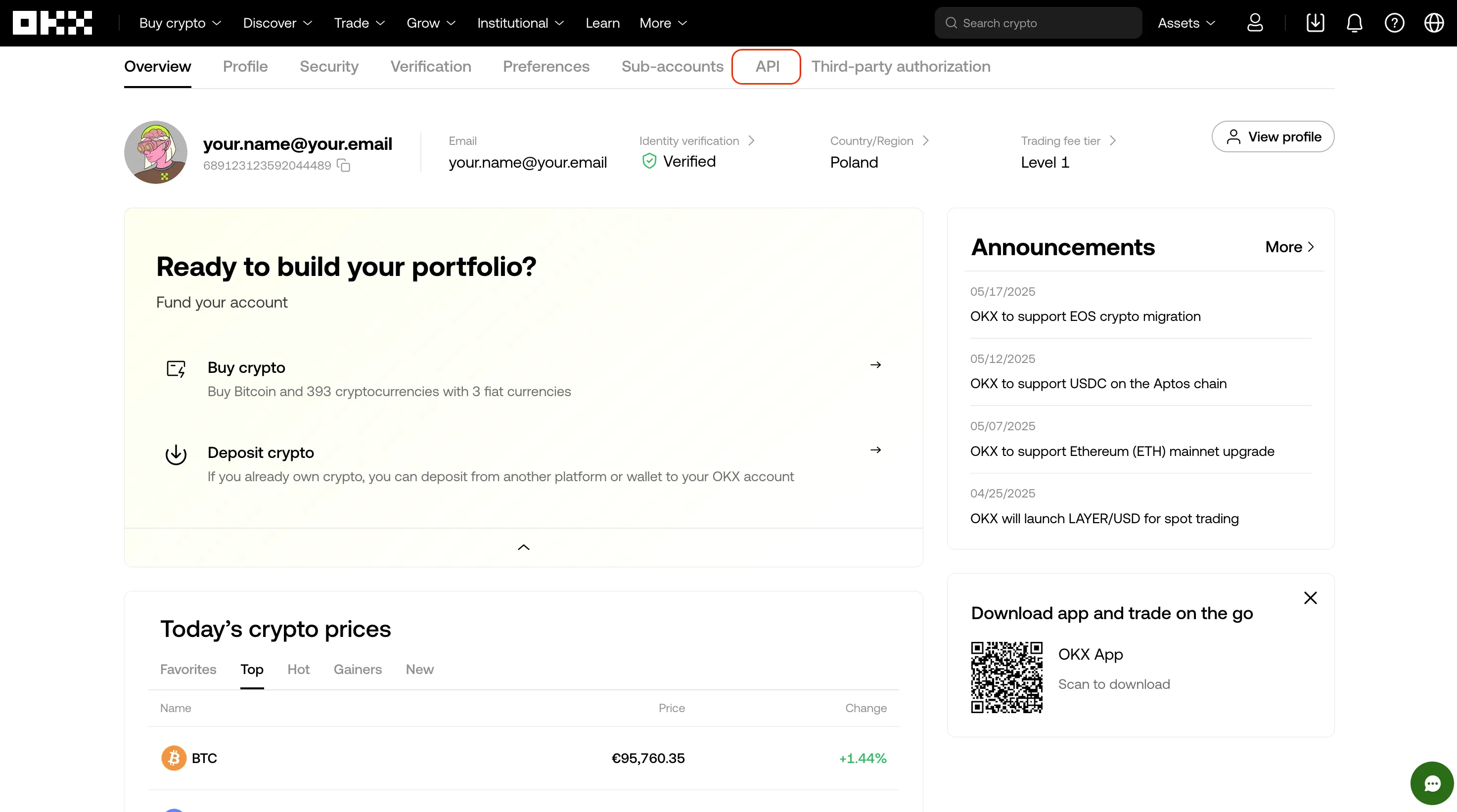Click the BTC price €95,760.35
Image resolution: width=1457 pixels, height=812 pixels.
coord(647,758)
